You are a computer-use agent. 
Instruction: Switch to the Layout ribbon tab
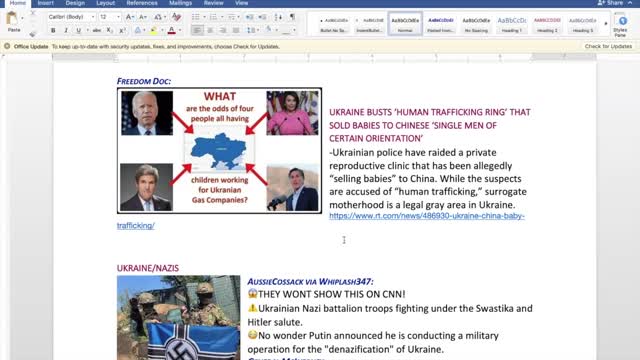pyautogui.click(x=105, y=3)
